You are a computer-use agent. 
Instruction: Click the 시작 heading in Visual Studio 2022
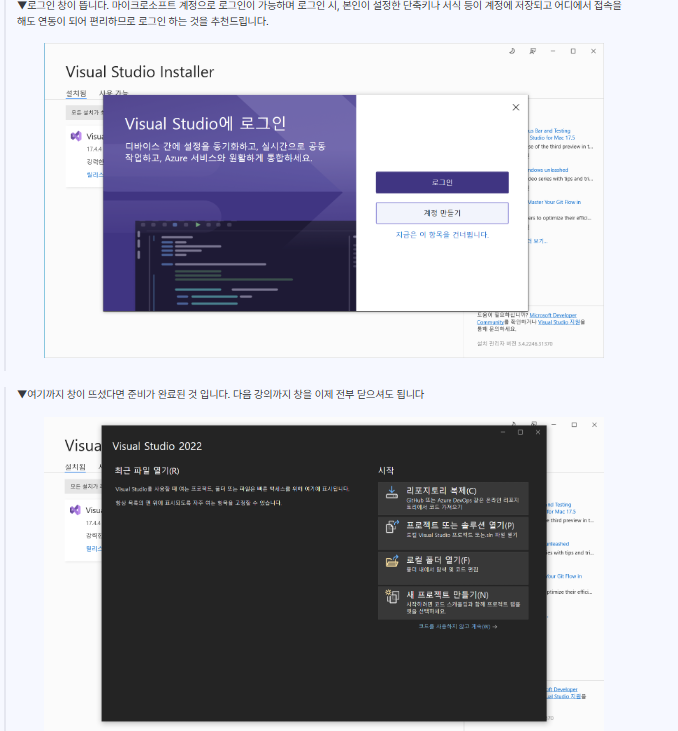point(386,471)
